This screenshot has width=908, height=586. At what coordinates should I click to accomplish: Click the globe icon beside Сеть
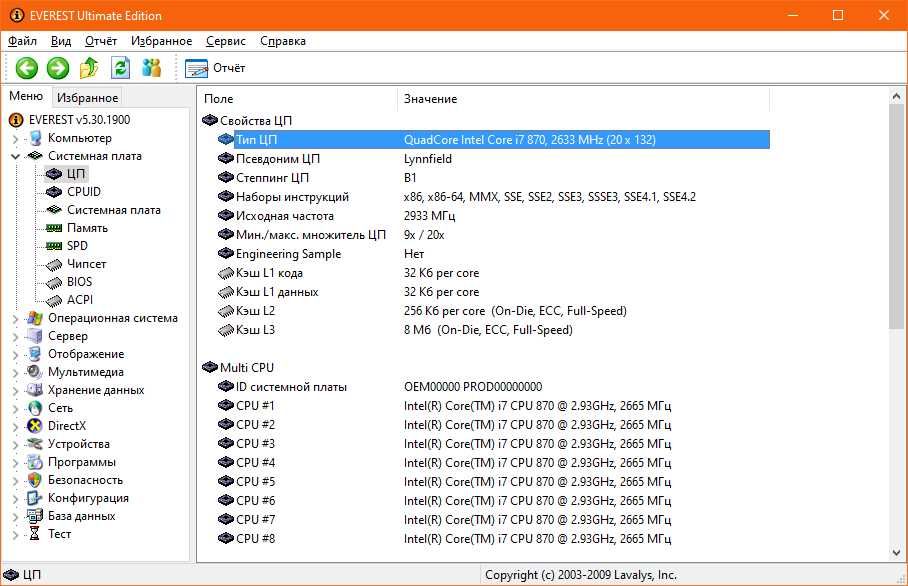pos(35,408)
